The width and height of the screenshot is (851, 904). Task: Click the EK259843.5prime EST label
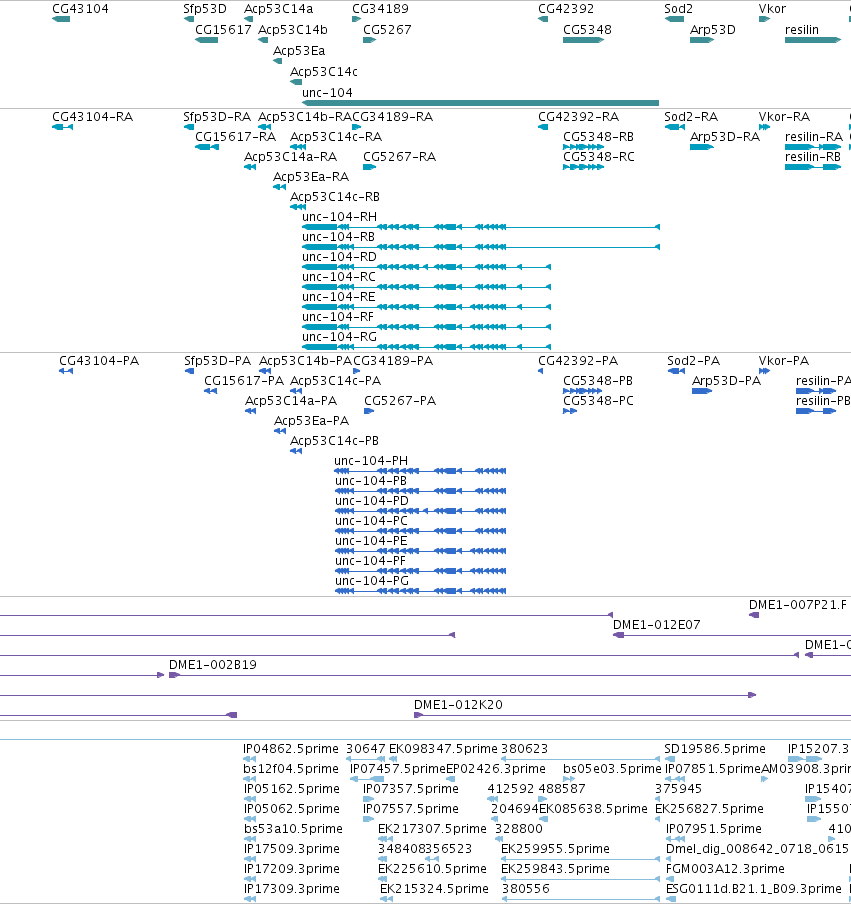(555, 869)
